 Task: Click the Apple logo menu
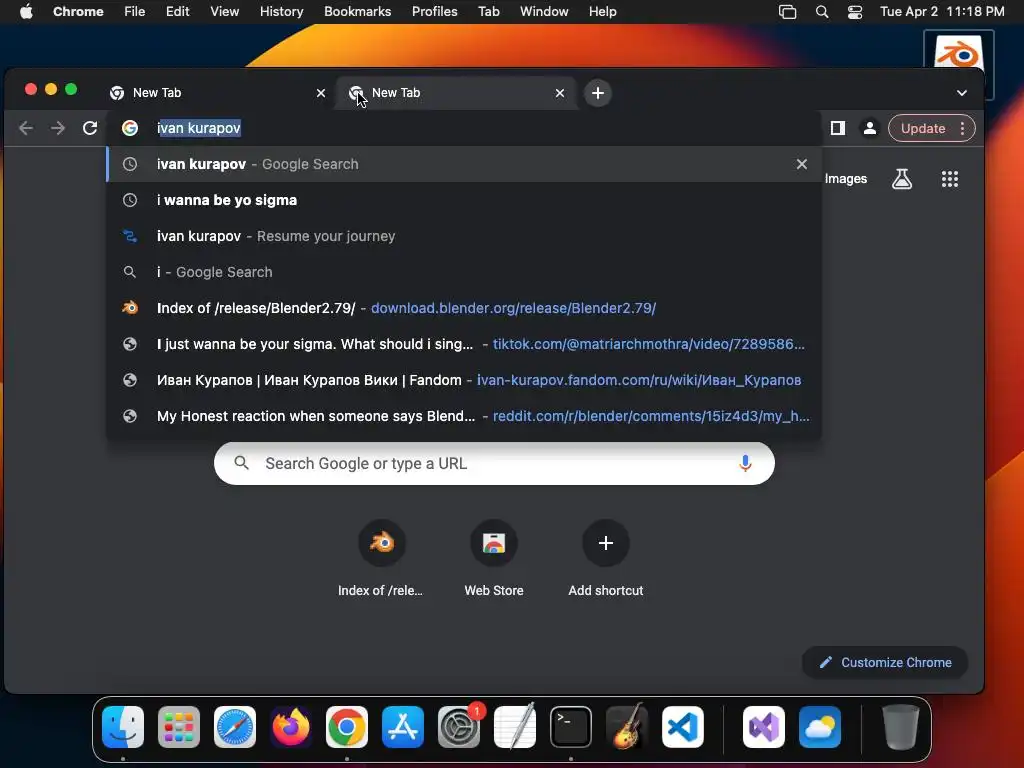[26, 12]
